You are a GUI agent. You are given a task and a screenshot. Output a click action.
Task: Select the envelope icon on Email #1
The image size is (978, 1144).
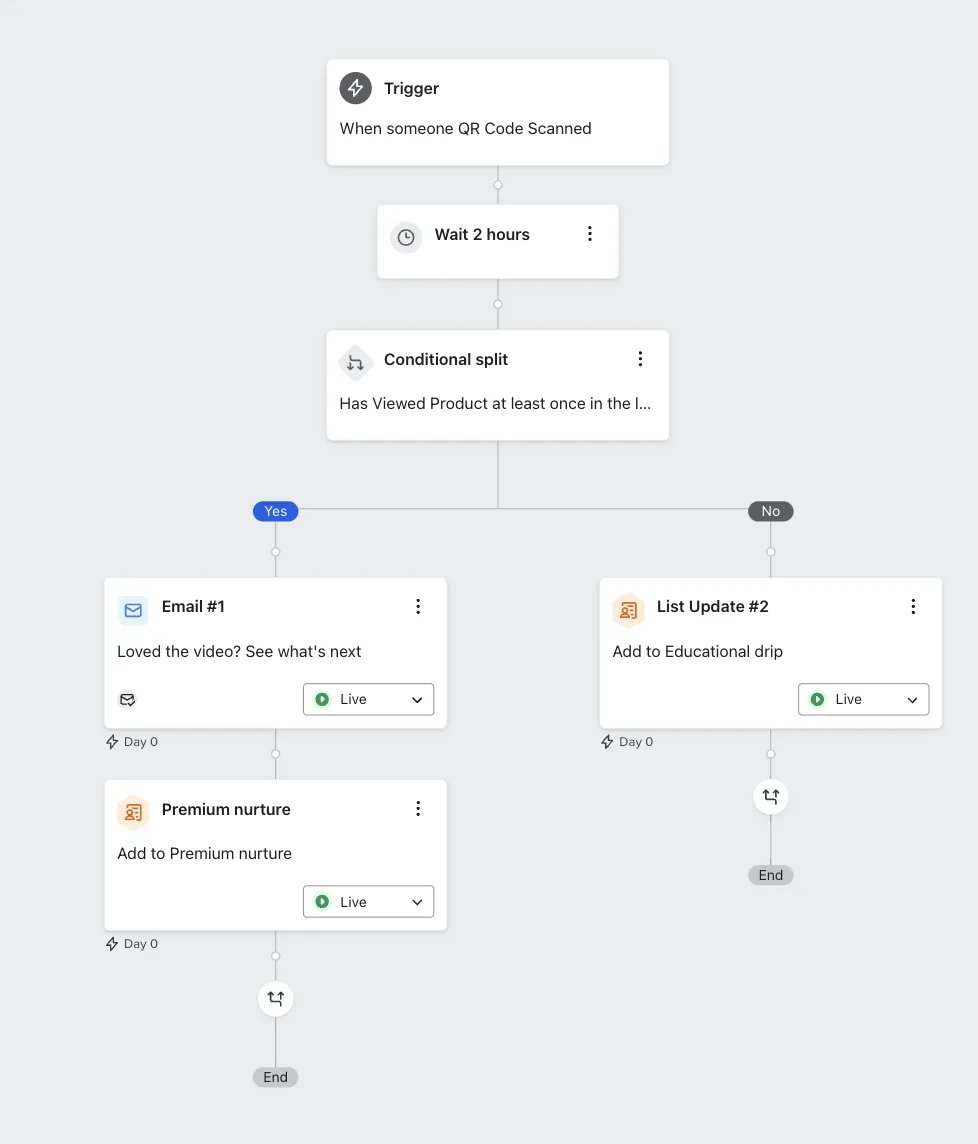point(132,610)
